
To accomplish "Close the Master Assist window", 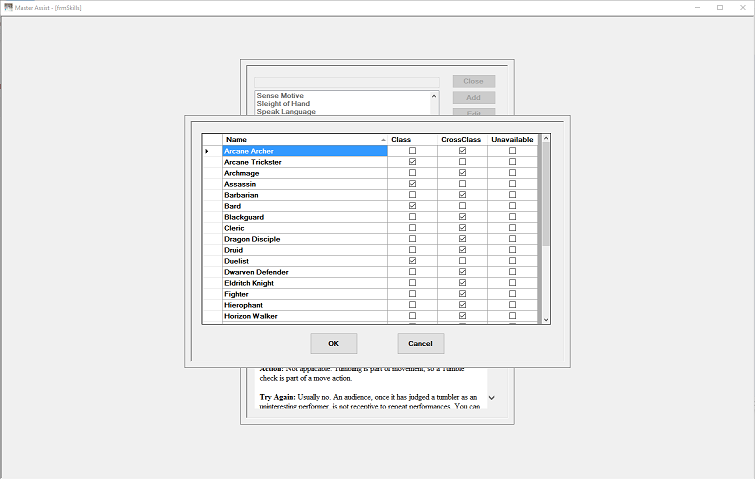I will [743, 7].
